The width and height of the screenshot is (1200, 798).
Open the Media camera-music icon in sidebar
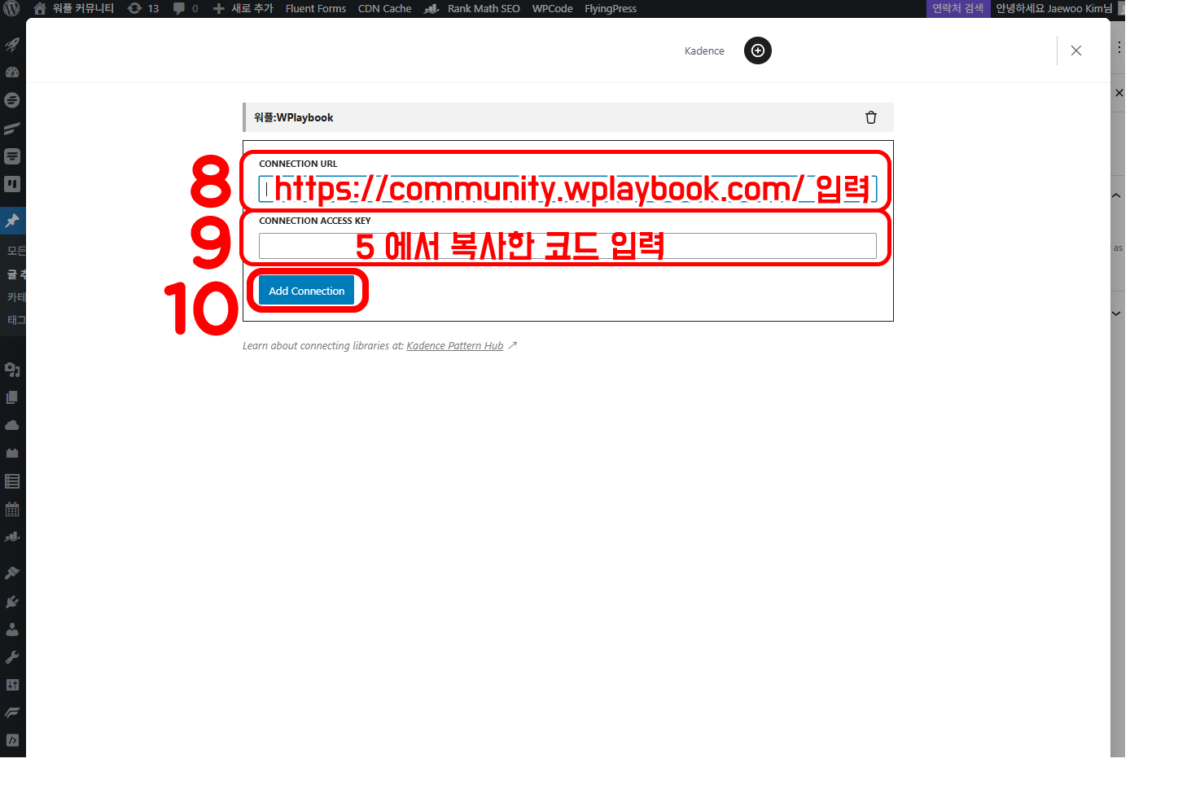pyautogui.click(x=12, y=370)
